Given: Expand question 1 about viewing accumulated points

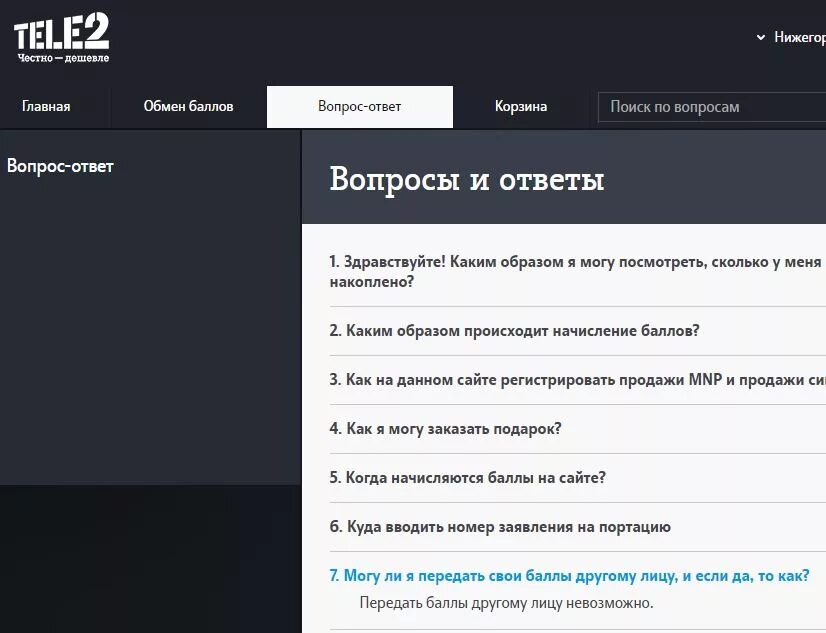Looking at the screenshot, I should pos(577,272).
